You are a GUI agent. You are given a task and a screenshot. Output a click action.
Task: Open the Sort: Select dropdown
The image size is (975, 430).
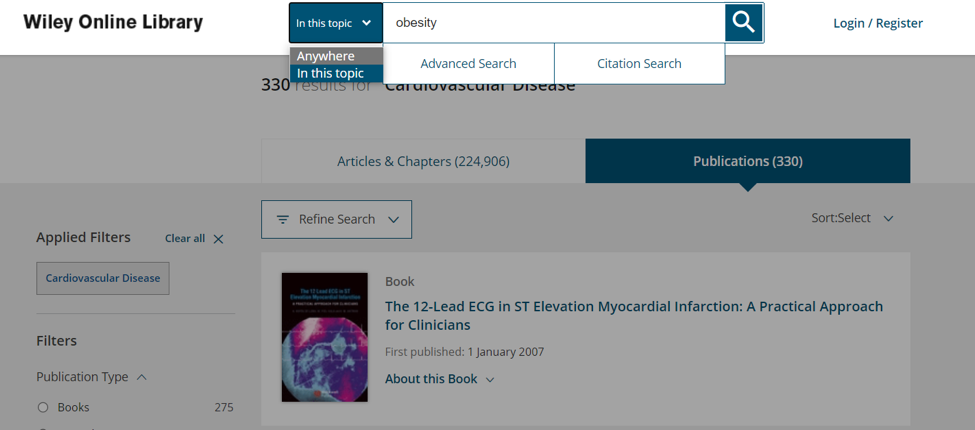coord(852,218)
